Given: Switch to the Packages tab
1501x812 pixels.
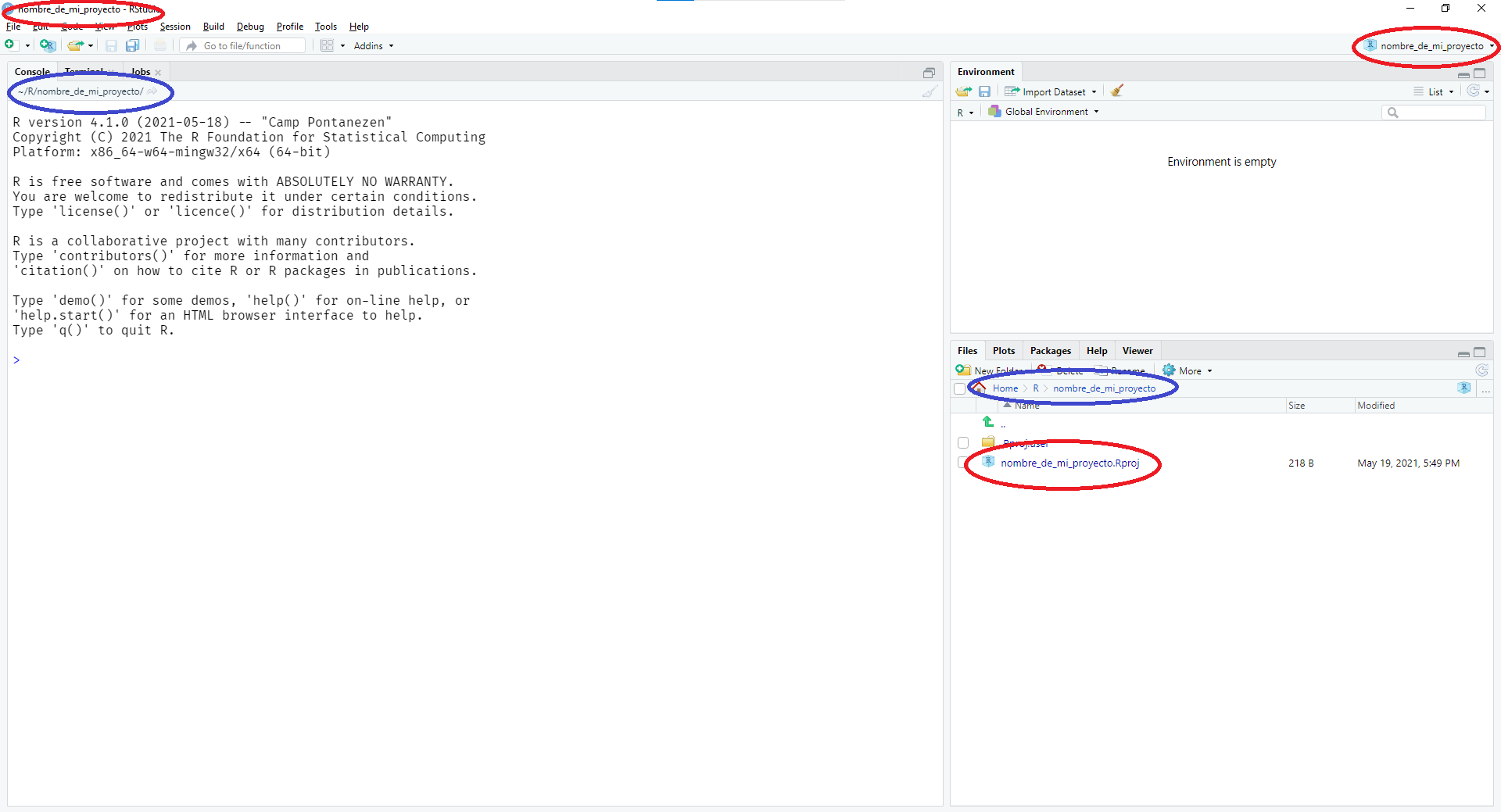Looking at the screenshot, I should [x=1050, y=351].
